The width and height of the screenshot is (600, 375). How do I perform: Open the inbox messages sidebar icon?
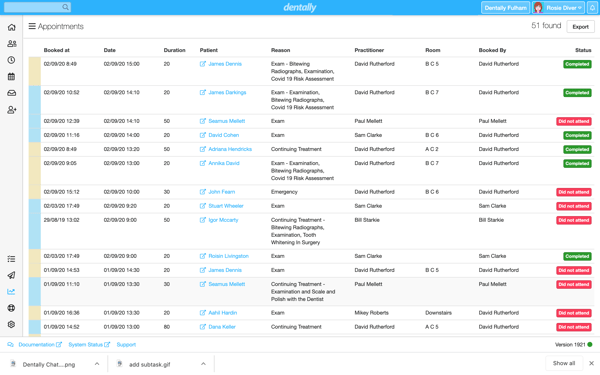(x=11, y=93)
